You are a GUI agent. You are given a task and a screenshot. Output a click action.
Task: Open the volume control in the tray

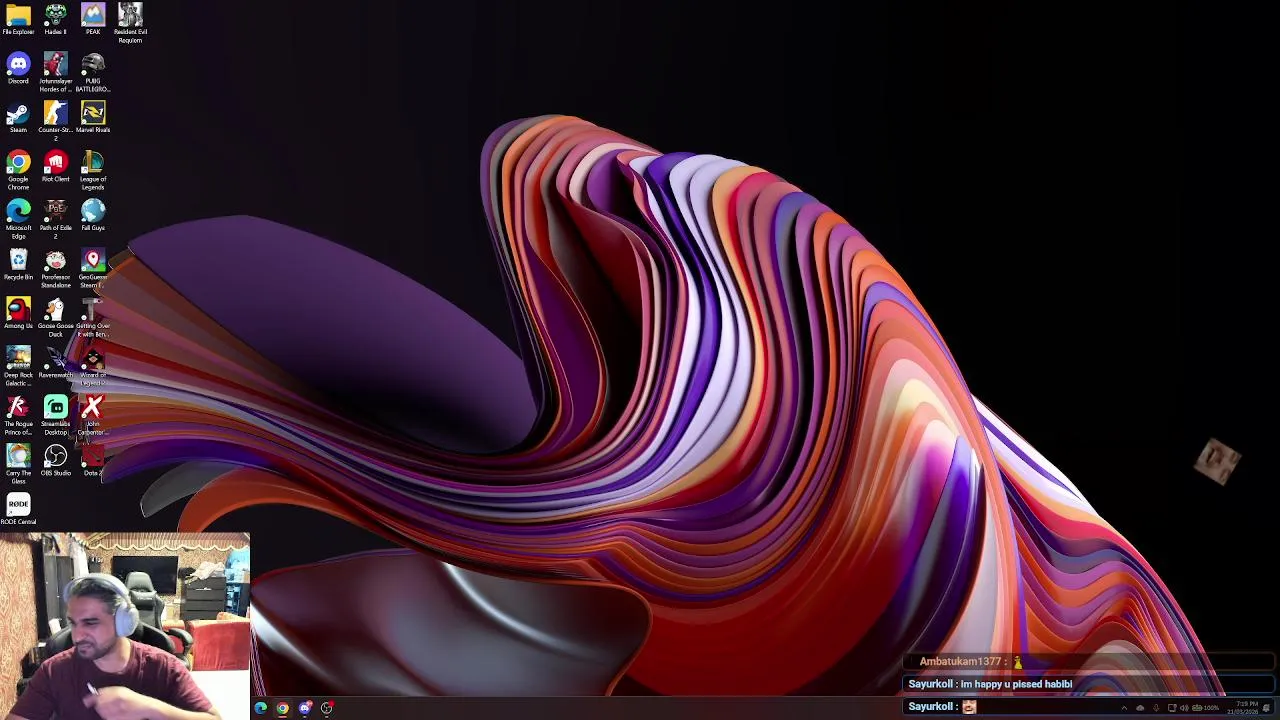pos(1184,708)
